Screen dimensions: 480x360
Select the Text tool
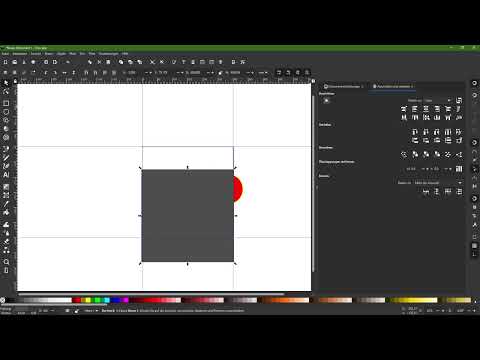(6, 174)
